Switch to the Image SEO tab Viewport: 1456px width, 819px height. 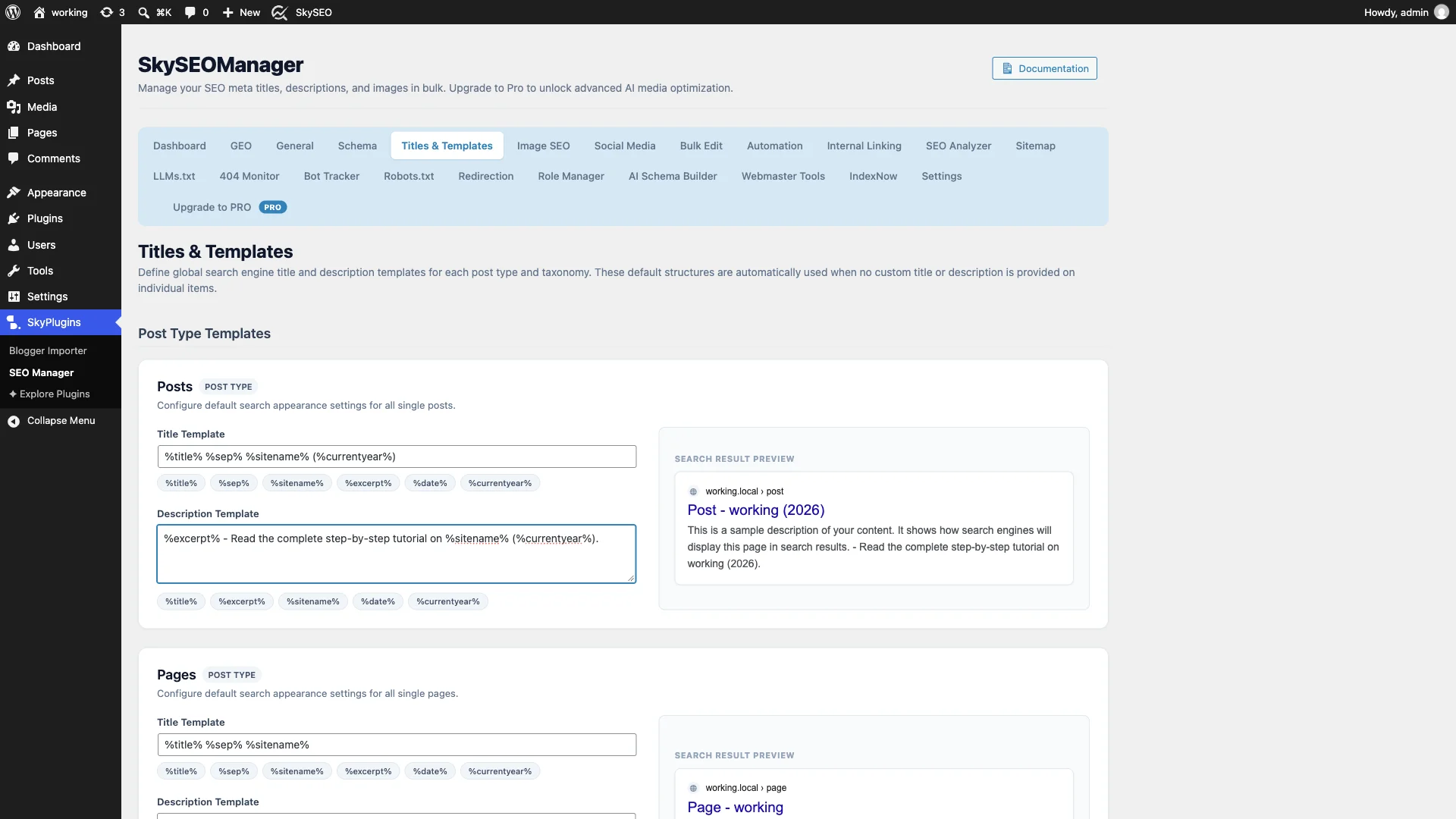pos(543,146)
